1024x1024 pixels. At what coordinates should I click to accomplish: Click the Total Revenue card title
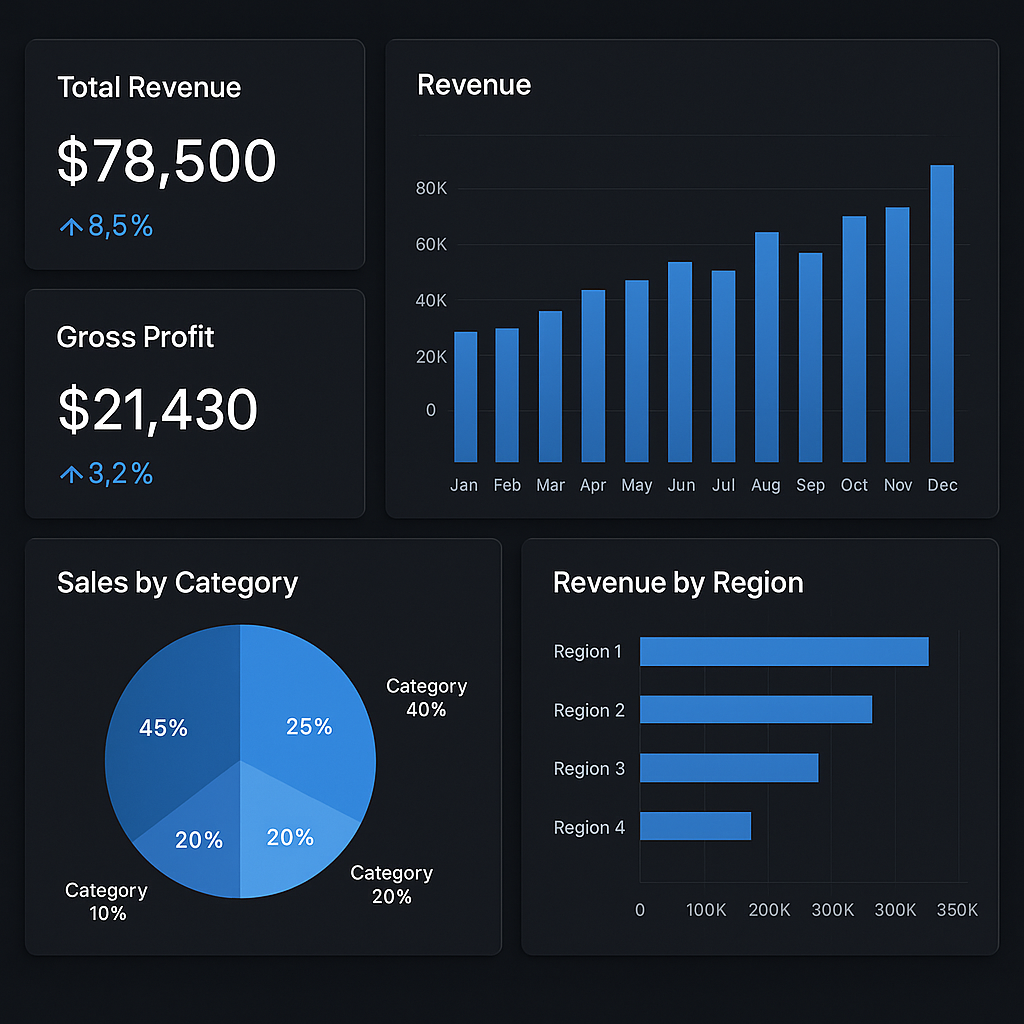point(148,87)
